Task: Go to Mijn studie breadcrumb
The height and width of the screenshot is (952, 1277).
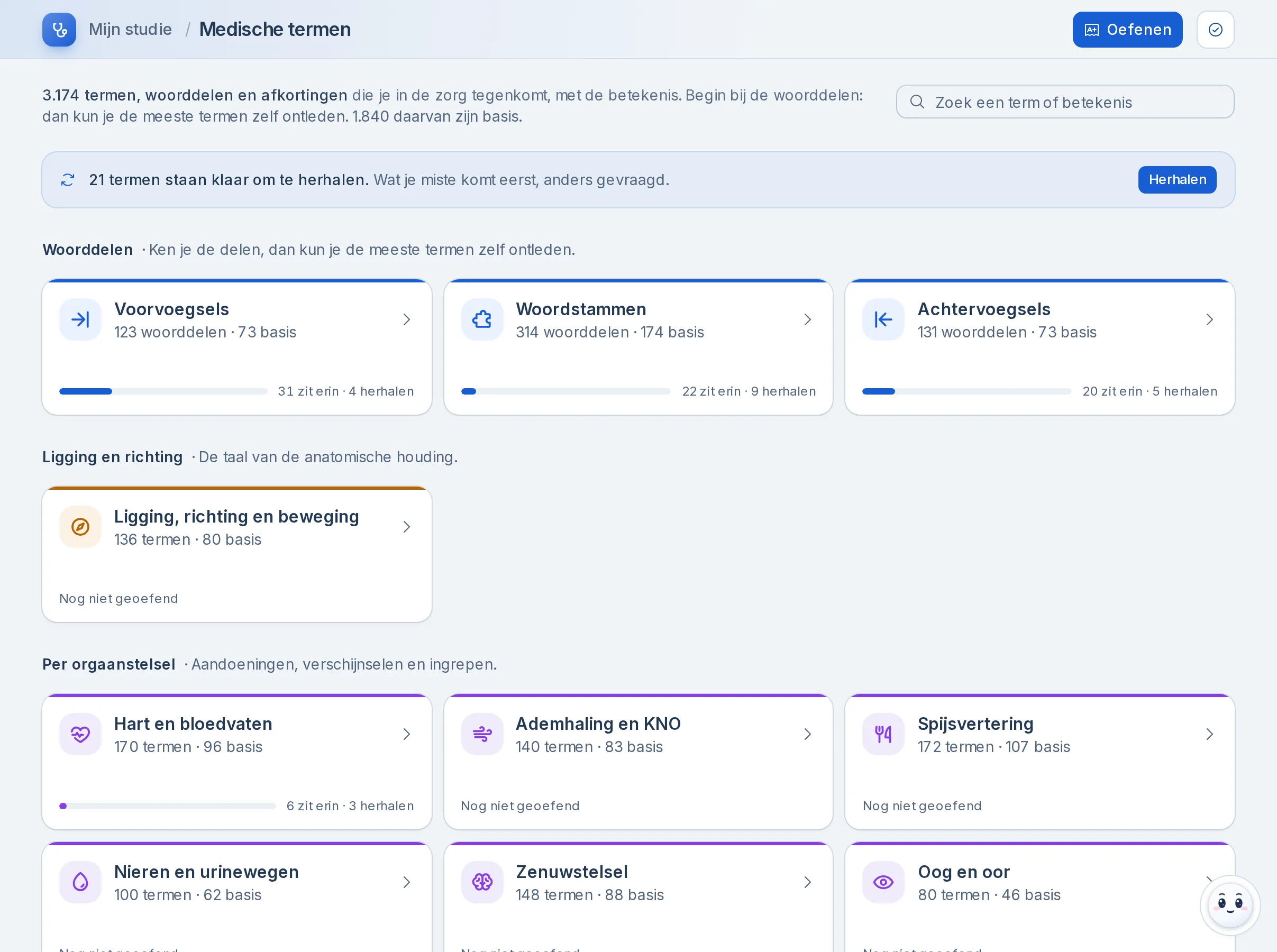Action: point(130,30)
